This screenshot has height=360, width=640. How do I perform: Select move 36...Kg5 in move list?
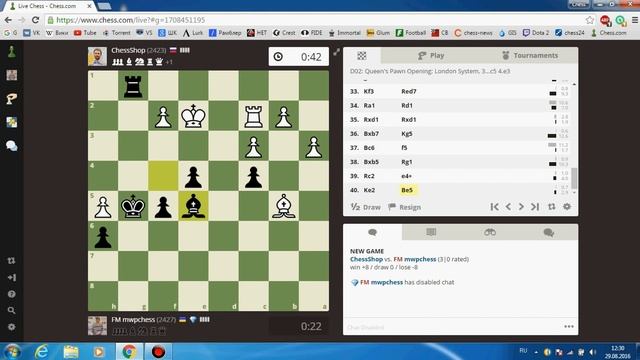click(407, 133)
